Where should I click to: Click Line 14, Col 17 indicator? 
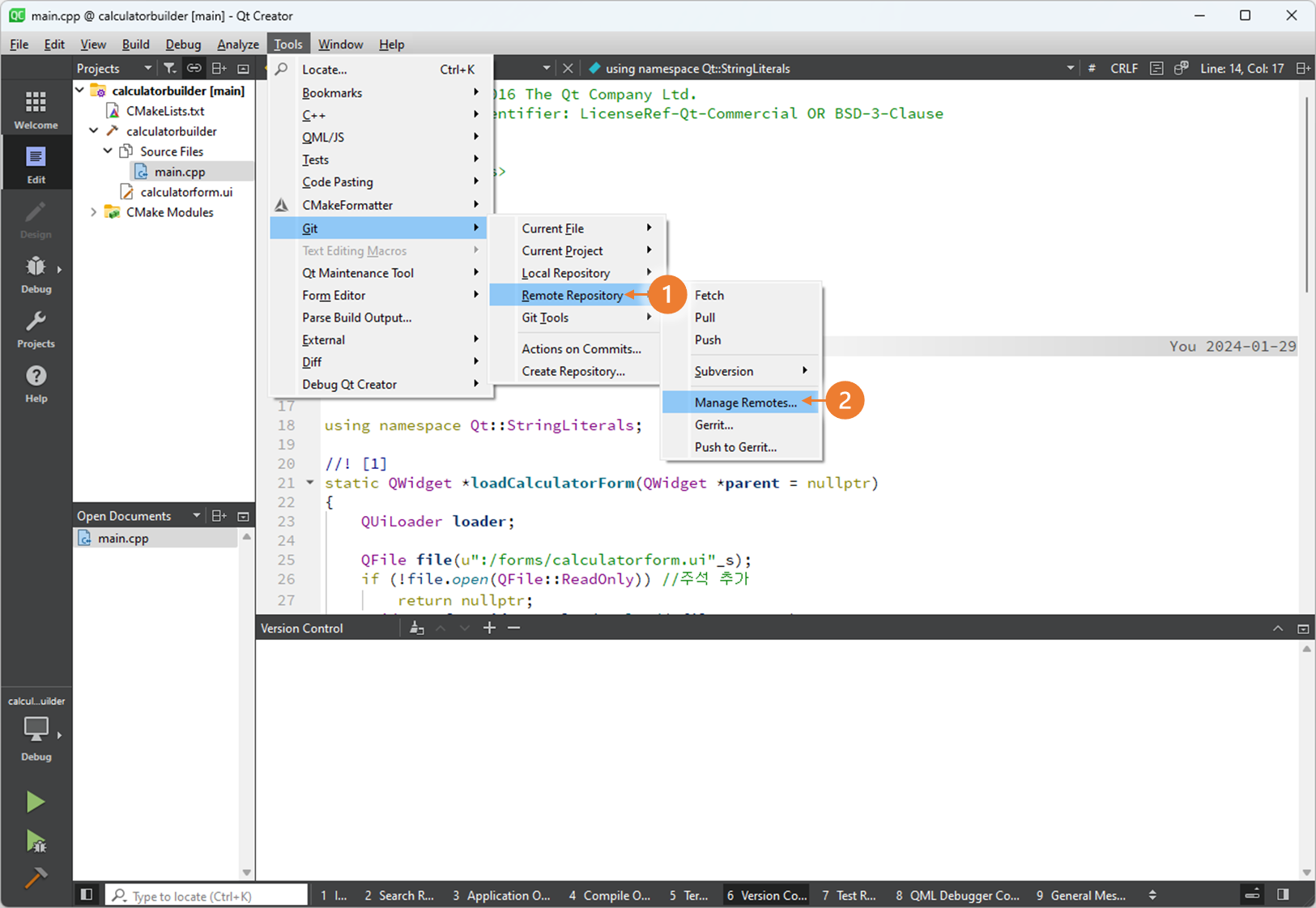[1241, 68]
